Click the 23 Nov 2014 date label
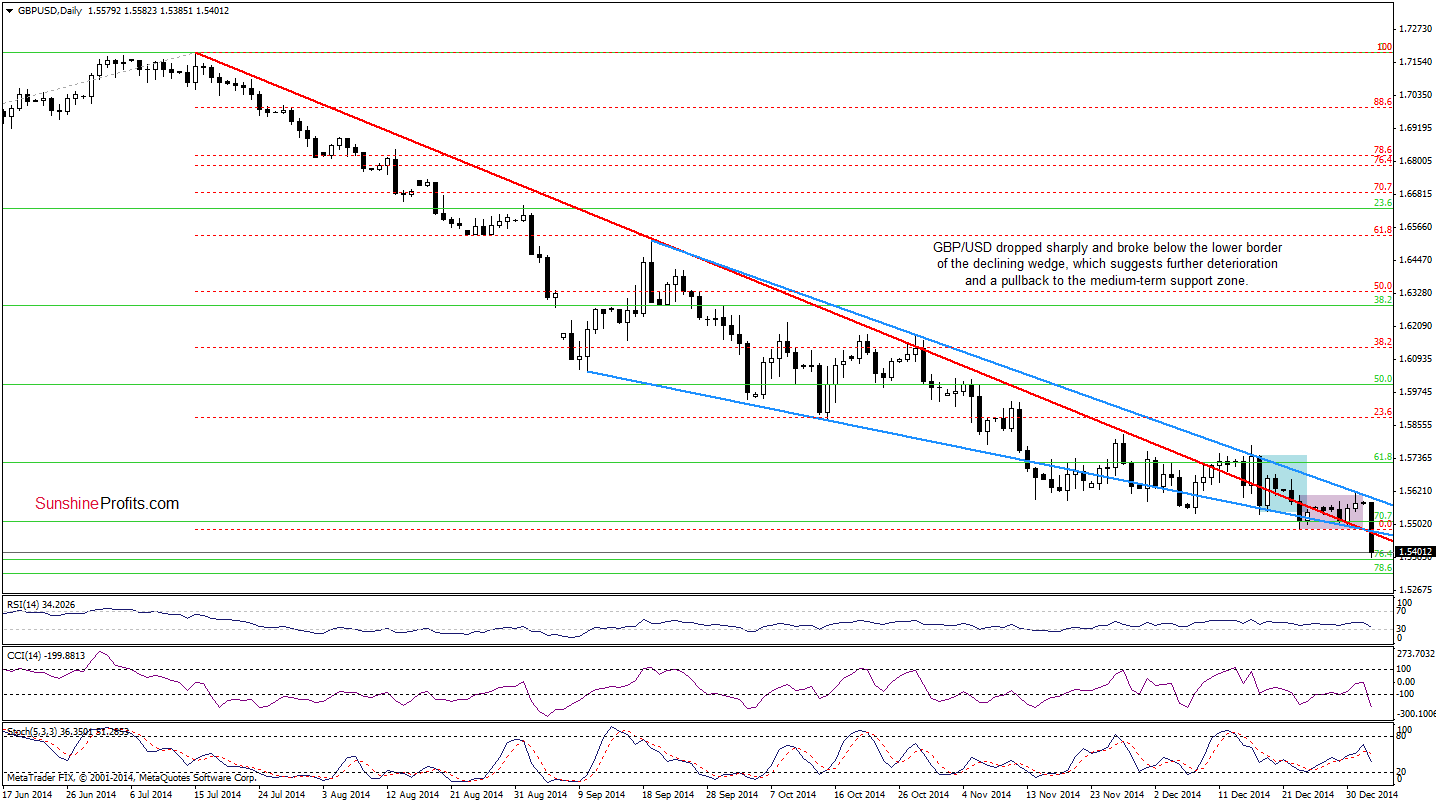Viewport: 1436px width, 803px height. (1115, 794)
